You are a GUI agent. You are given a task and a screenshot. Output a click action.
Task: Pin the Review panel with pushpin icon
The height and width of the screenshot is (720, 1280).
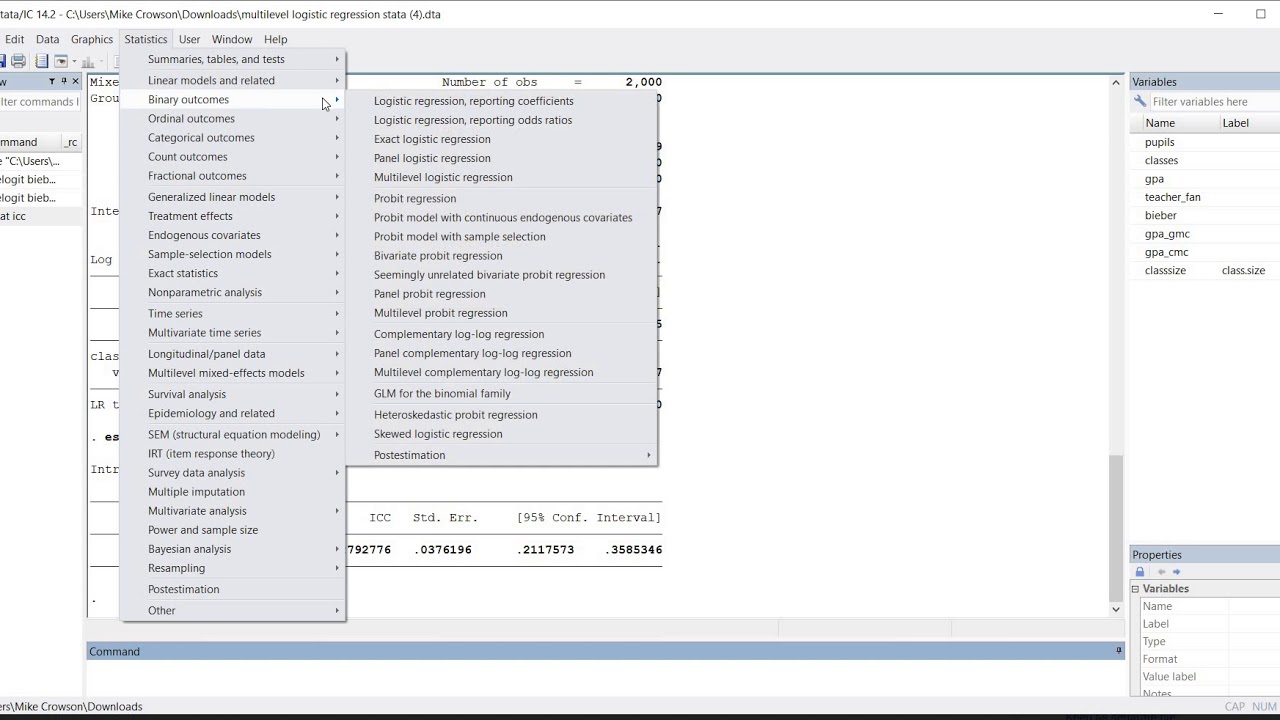[x=64, y=81]
